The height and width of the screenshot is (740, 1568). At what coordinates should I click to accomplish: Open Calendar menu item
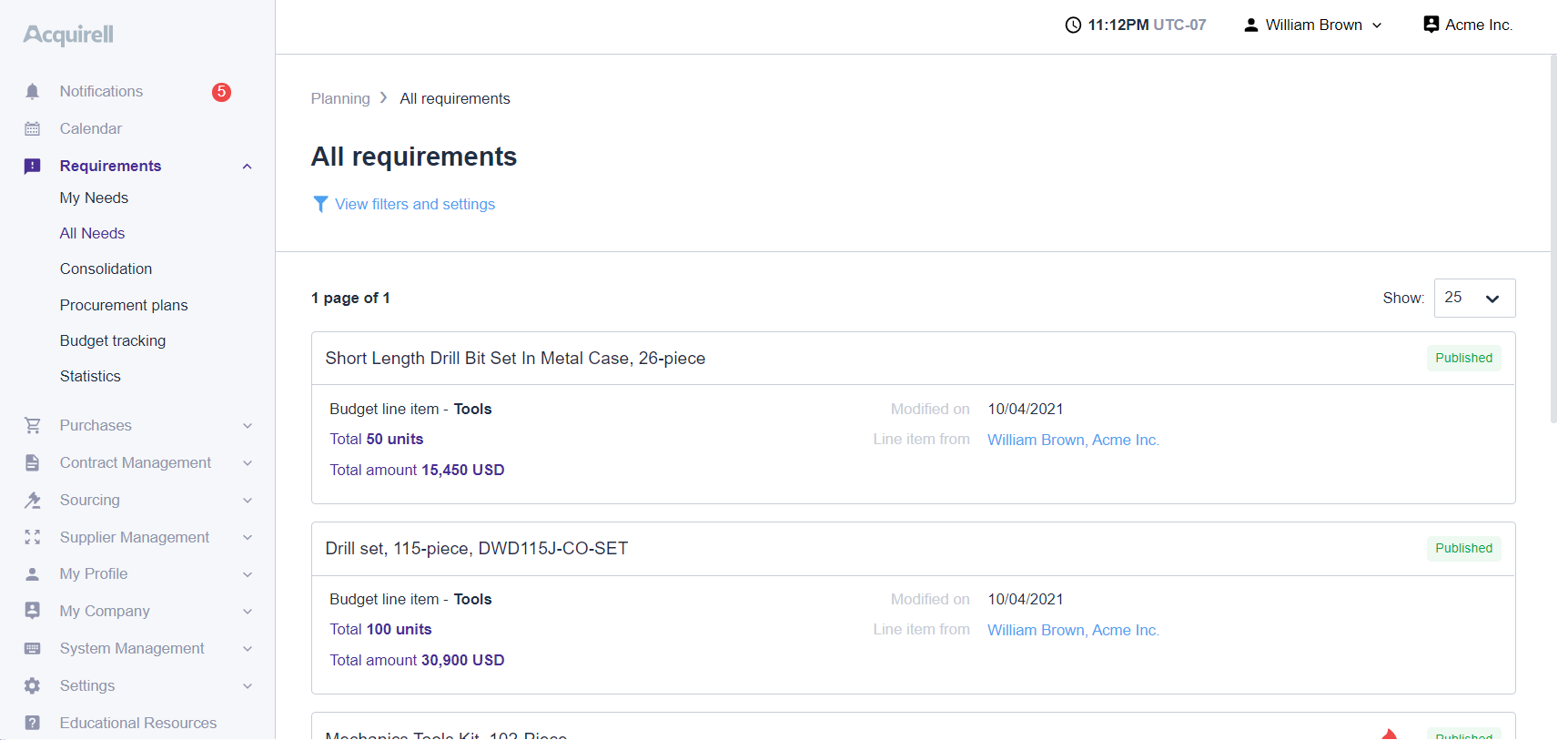click(91, 128)
